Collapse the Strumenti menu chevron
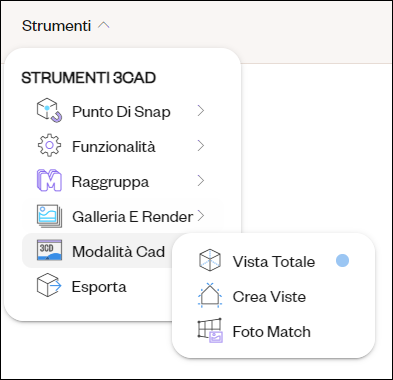Screen dimensions: 393x380 [104, 25]
